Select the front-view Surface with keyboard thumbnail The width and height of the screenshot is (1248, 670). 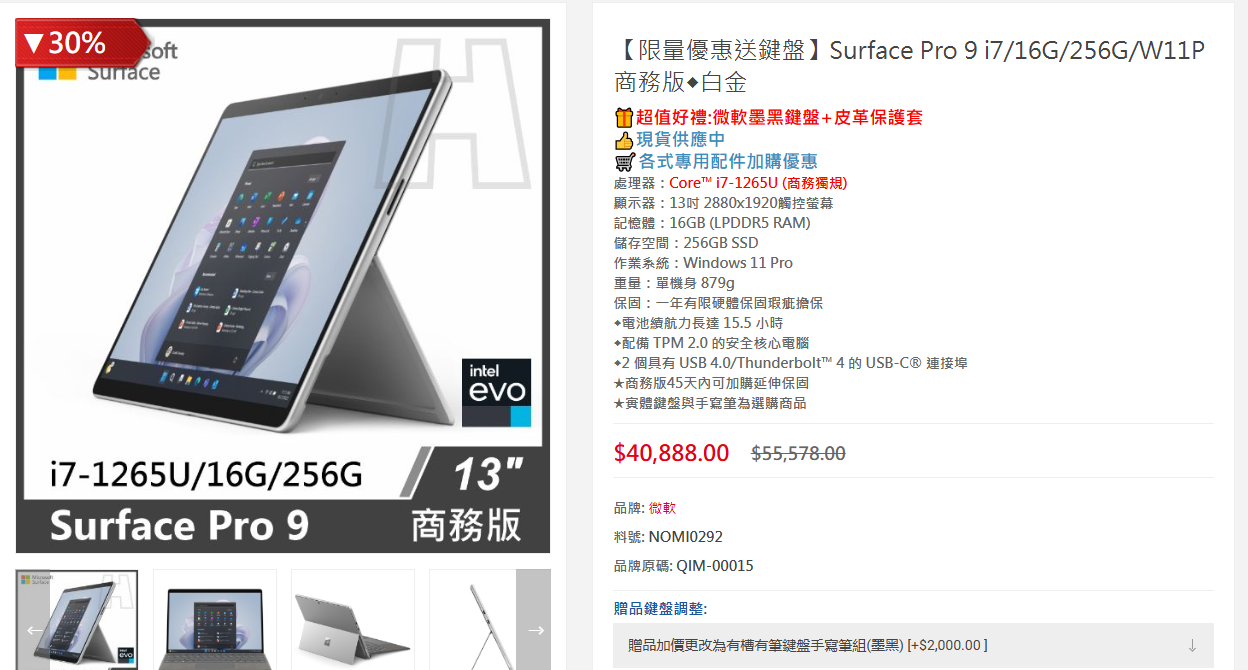pyautogui.click(x=215, y=620)
